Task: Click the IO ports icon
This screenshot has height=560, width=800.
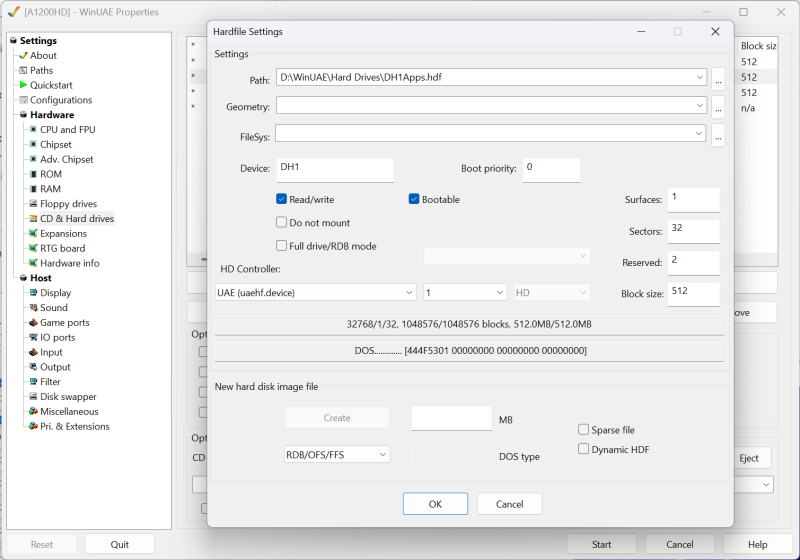Action: pos(33,337)
